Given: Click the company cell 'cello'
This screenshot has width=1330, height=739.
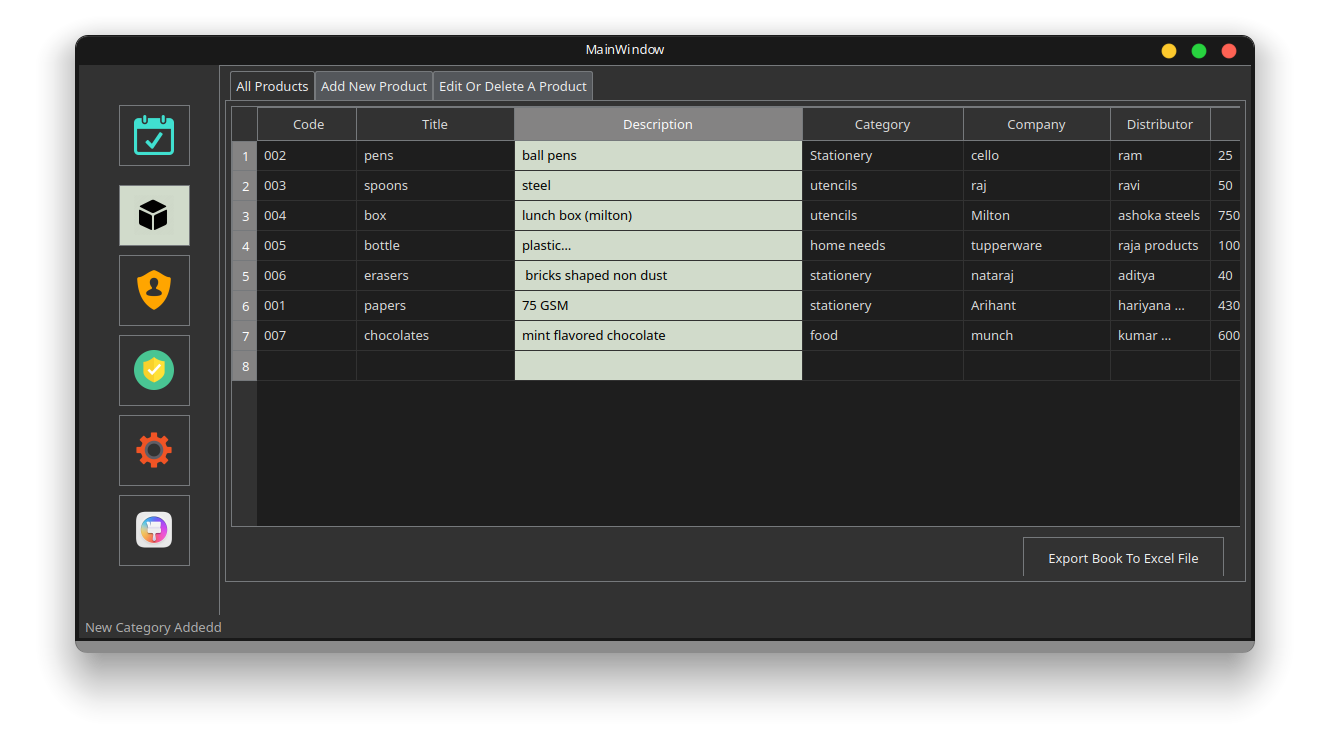Looking at the screenshot, I should coord(1037,156).
